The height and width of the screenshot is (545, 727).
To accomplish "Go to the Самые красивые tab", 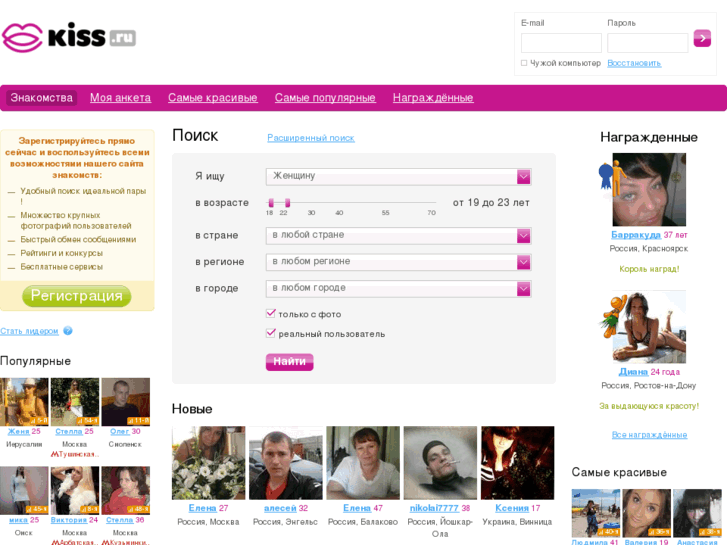I will 213,98.
